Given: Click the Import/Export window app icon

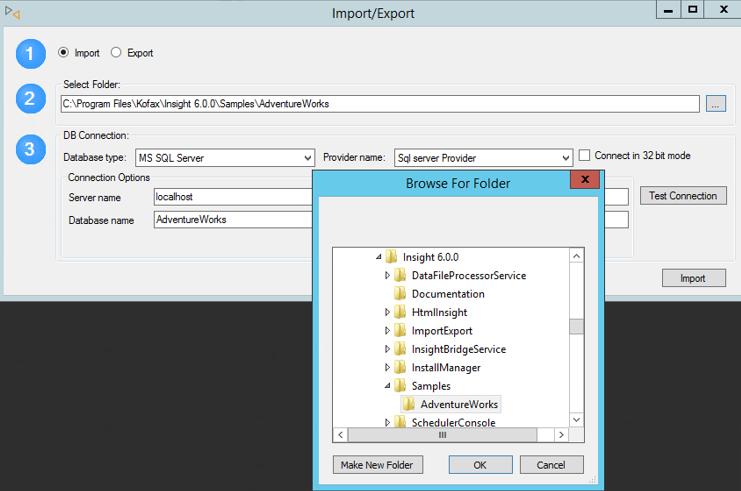Looking at the screenshot, I should pyautogui.click(x=12, y=12).
